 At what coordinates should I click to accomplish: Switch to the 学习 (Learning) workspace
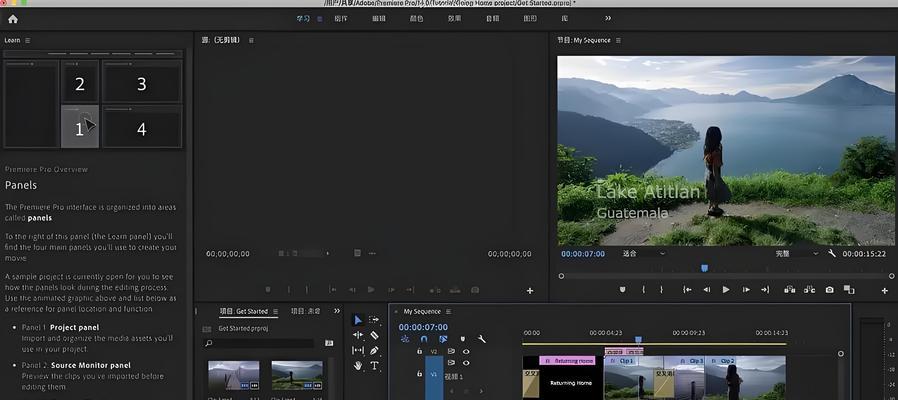coord(303,18)
